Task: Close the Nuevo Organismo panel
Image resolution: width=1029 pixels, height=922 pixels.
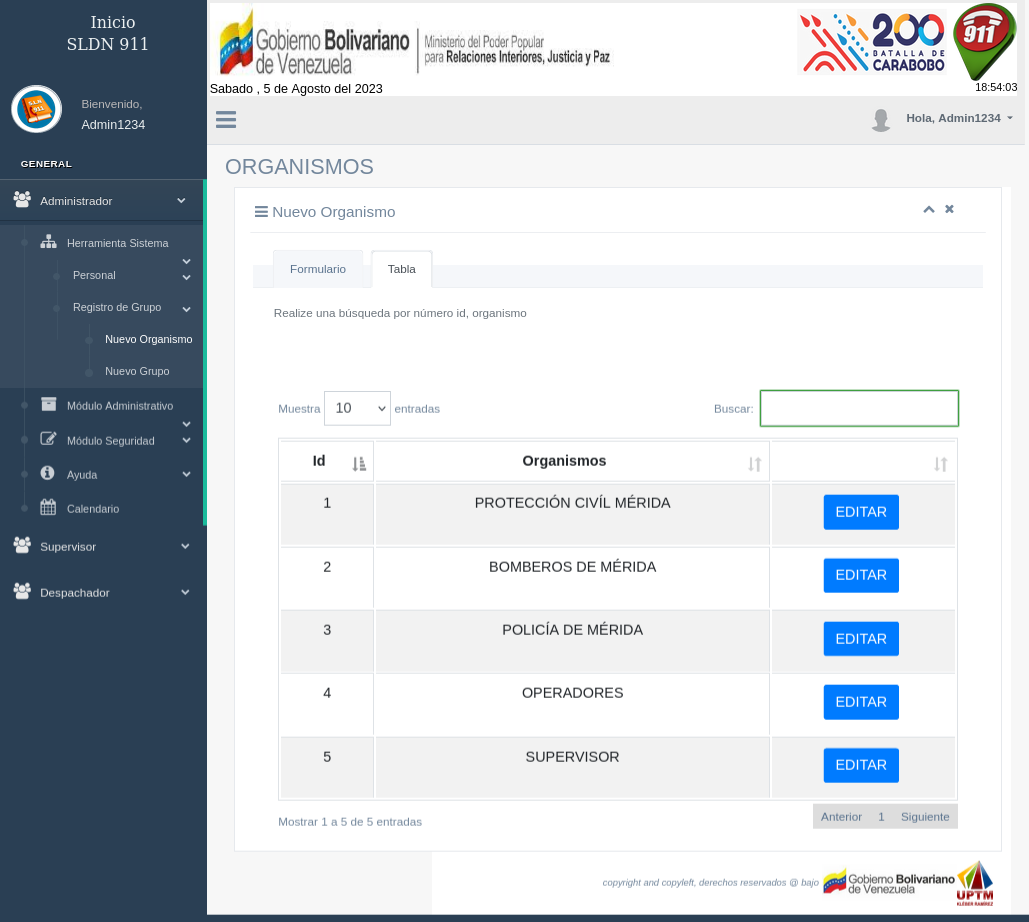Action: point(949,210)
